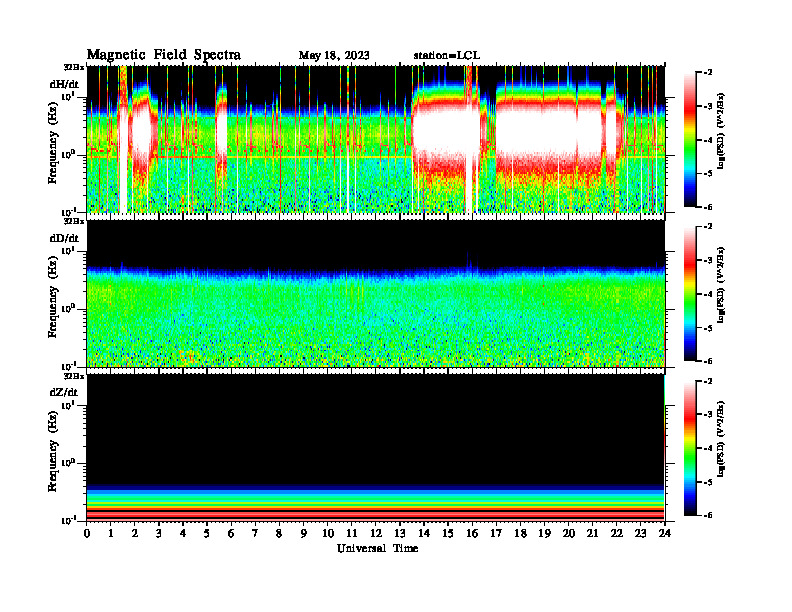This screenshot has width=792, height=612.
Task: Click hour "0" on the Universal Time axis
Action: point(87,533)
